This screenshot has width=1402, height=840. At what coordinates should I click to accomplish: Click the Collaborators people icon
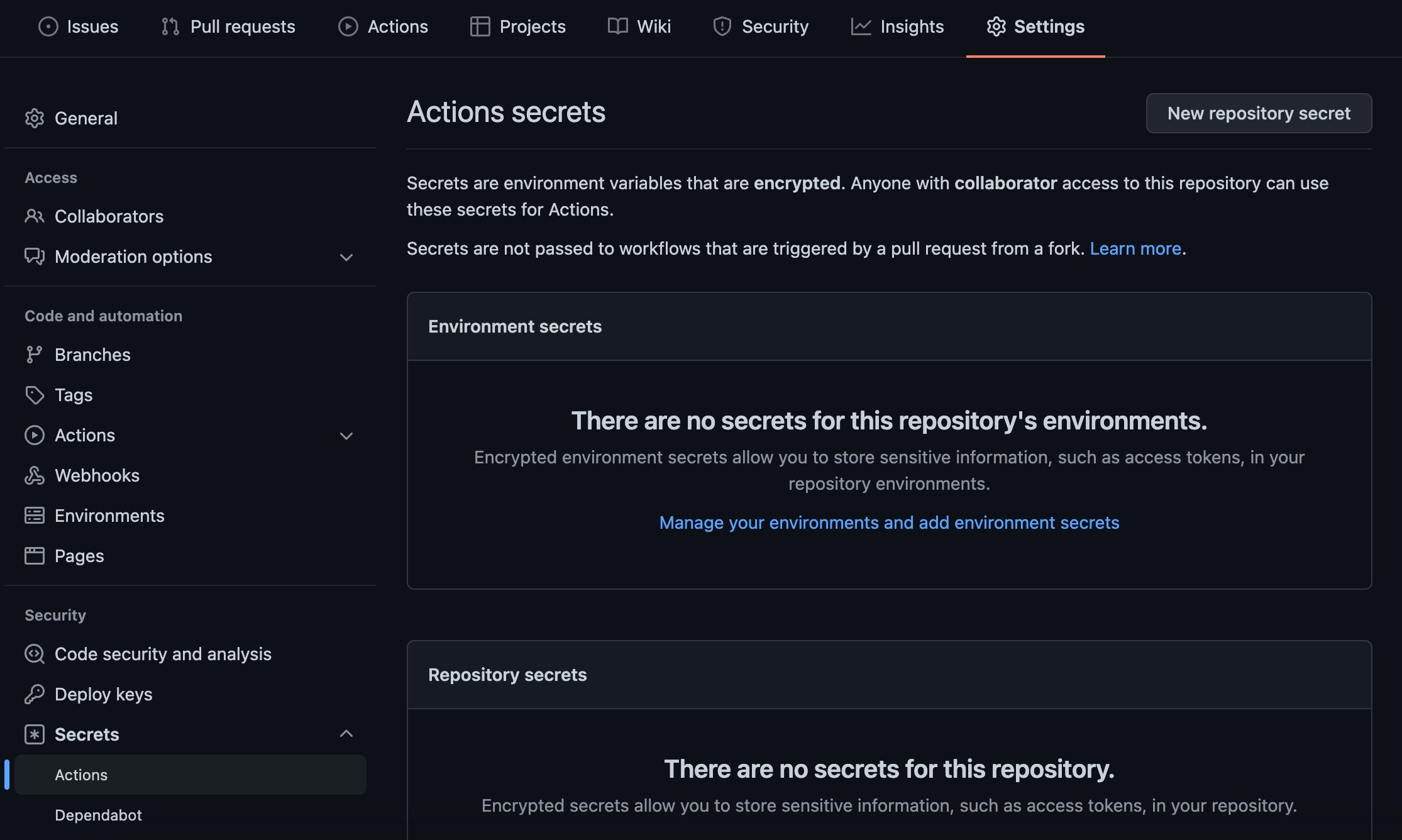point(35,216)
